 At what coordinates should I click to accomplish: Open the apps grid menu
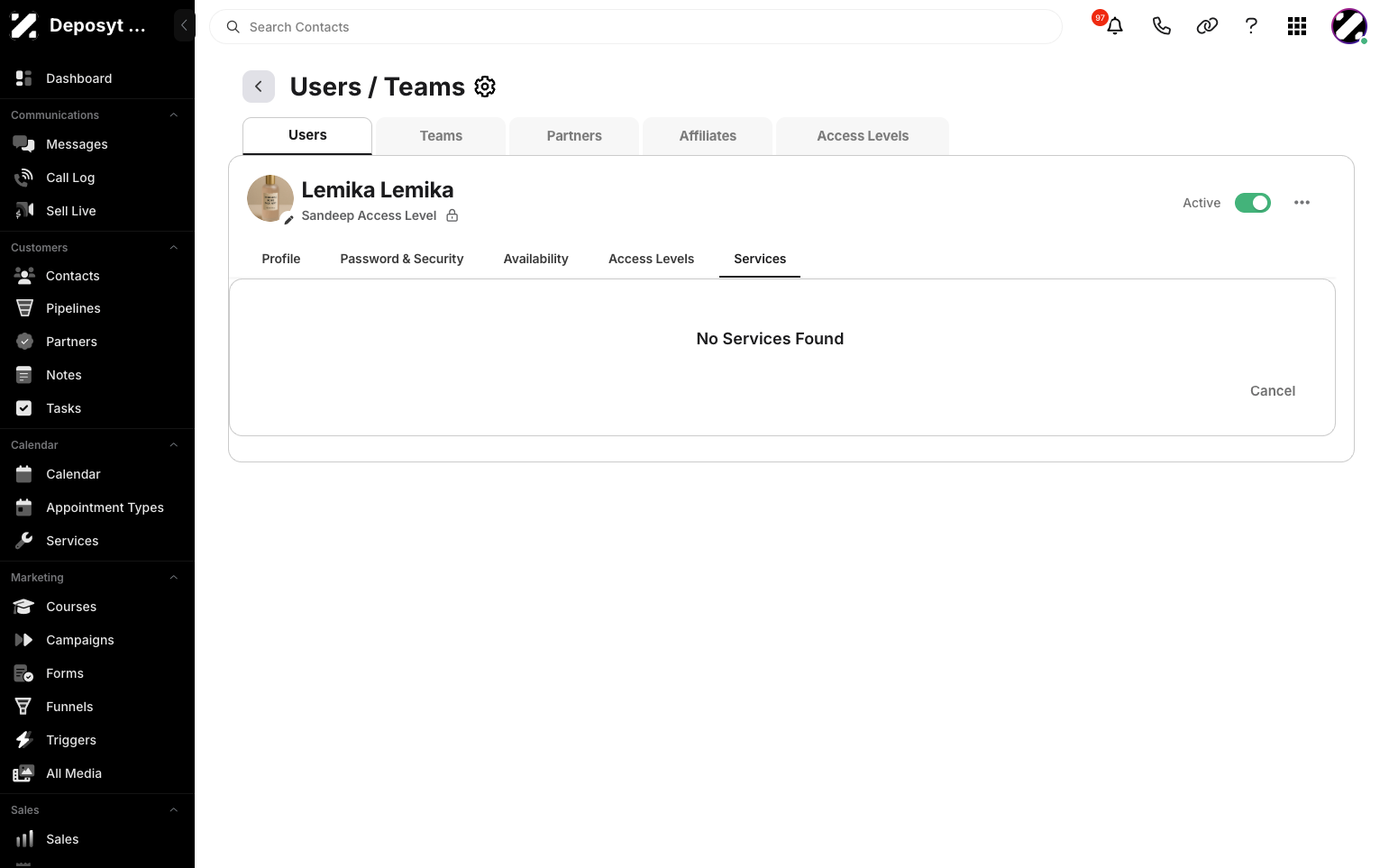coord(1297,26)
